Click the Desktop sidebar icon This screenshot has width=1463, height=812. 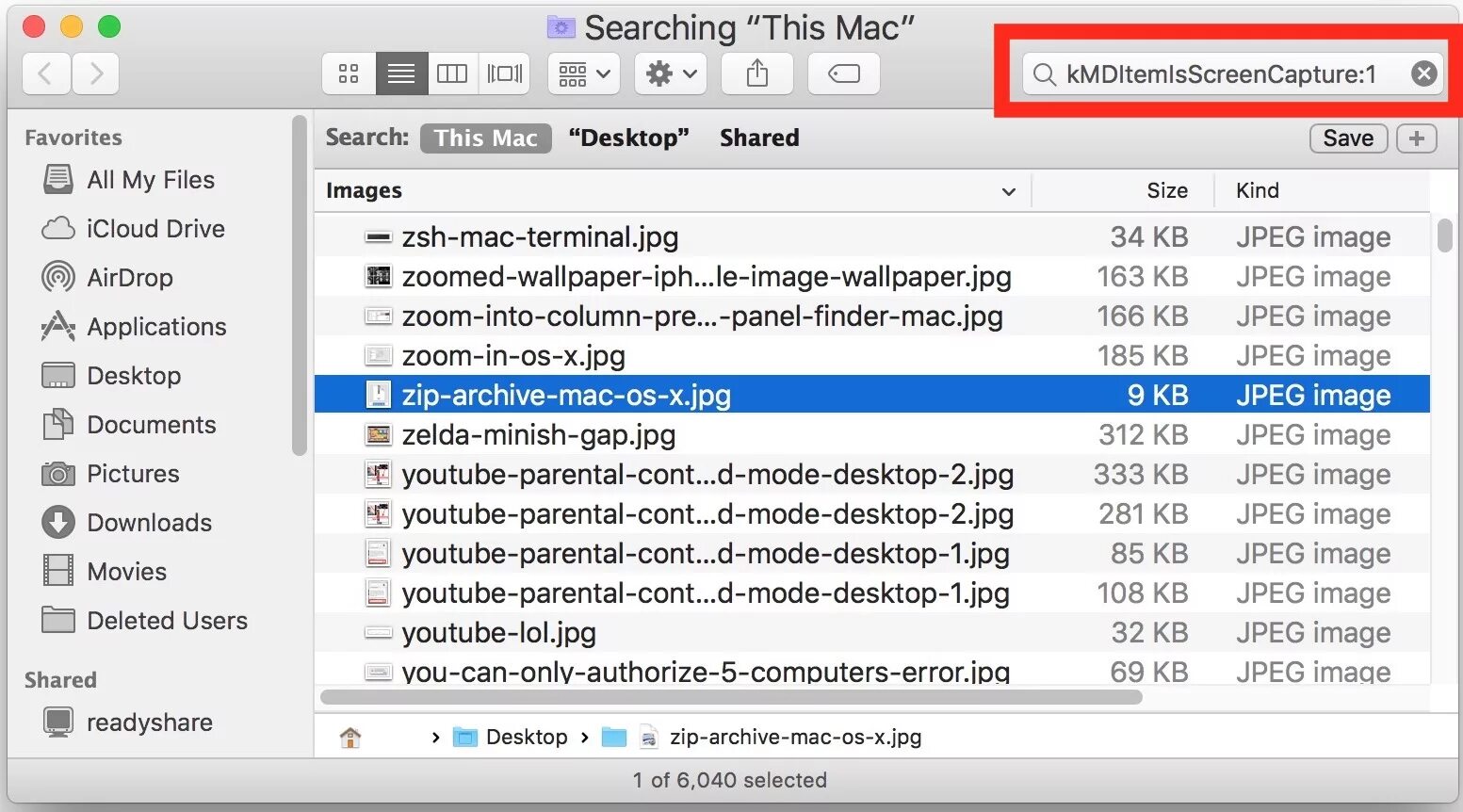(58, 375)
